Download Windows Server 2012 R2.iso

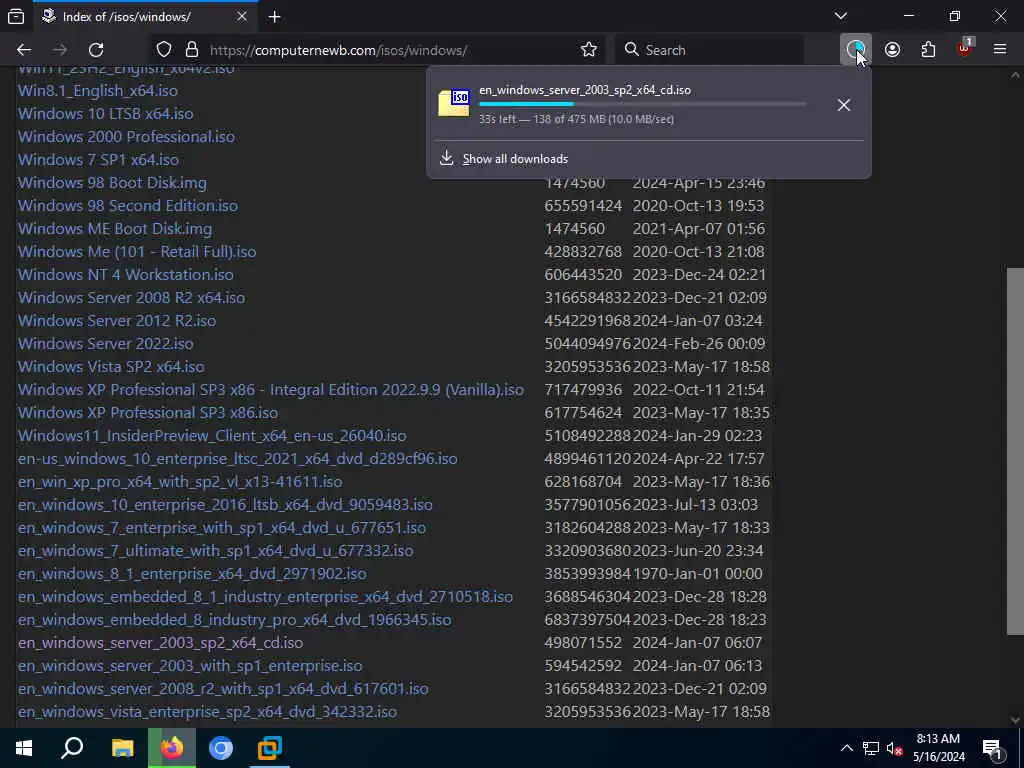117,321
